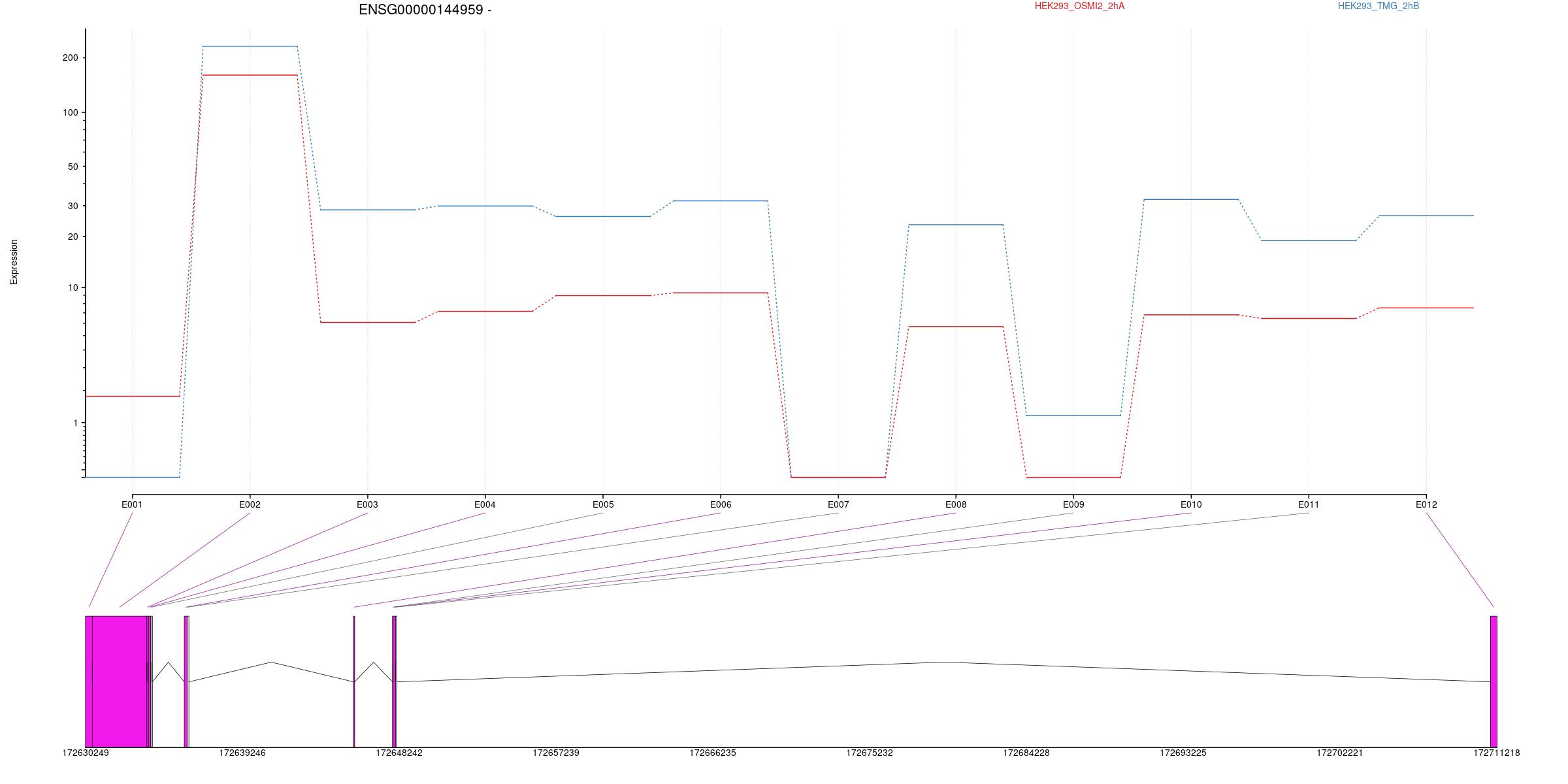Select the HEK293_TMG_2hB legend label
Image resolution: width=1568 pixels, height=784 pixels.
[x=1378, y=6]
